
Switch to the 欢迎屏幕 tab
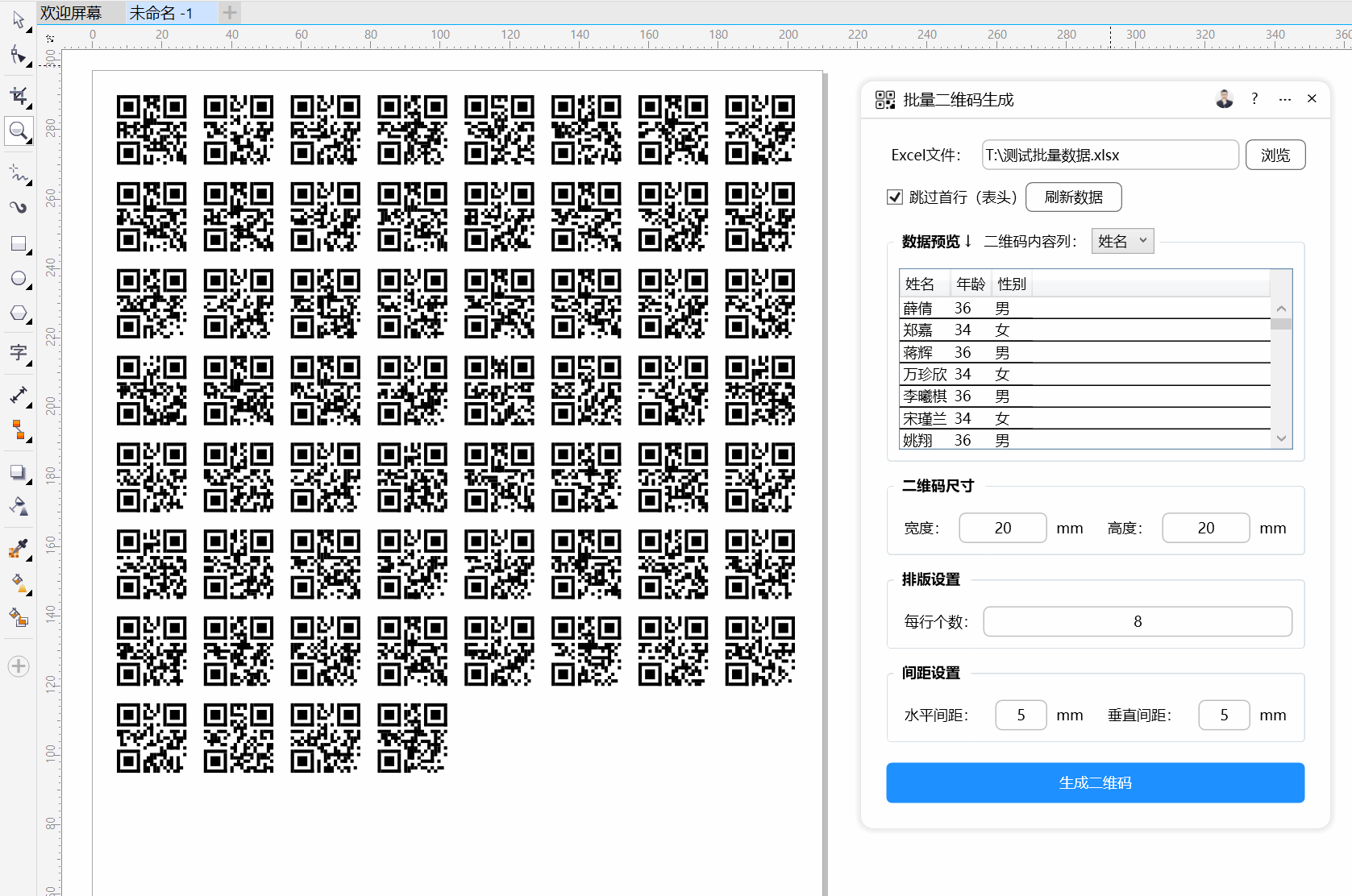coord(72,13)
